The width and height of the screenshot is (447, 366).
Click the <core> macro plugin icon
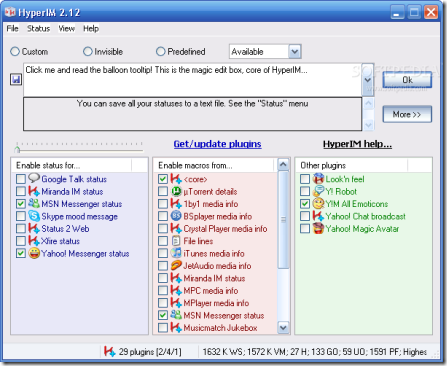click(x=176, y=179)
